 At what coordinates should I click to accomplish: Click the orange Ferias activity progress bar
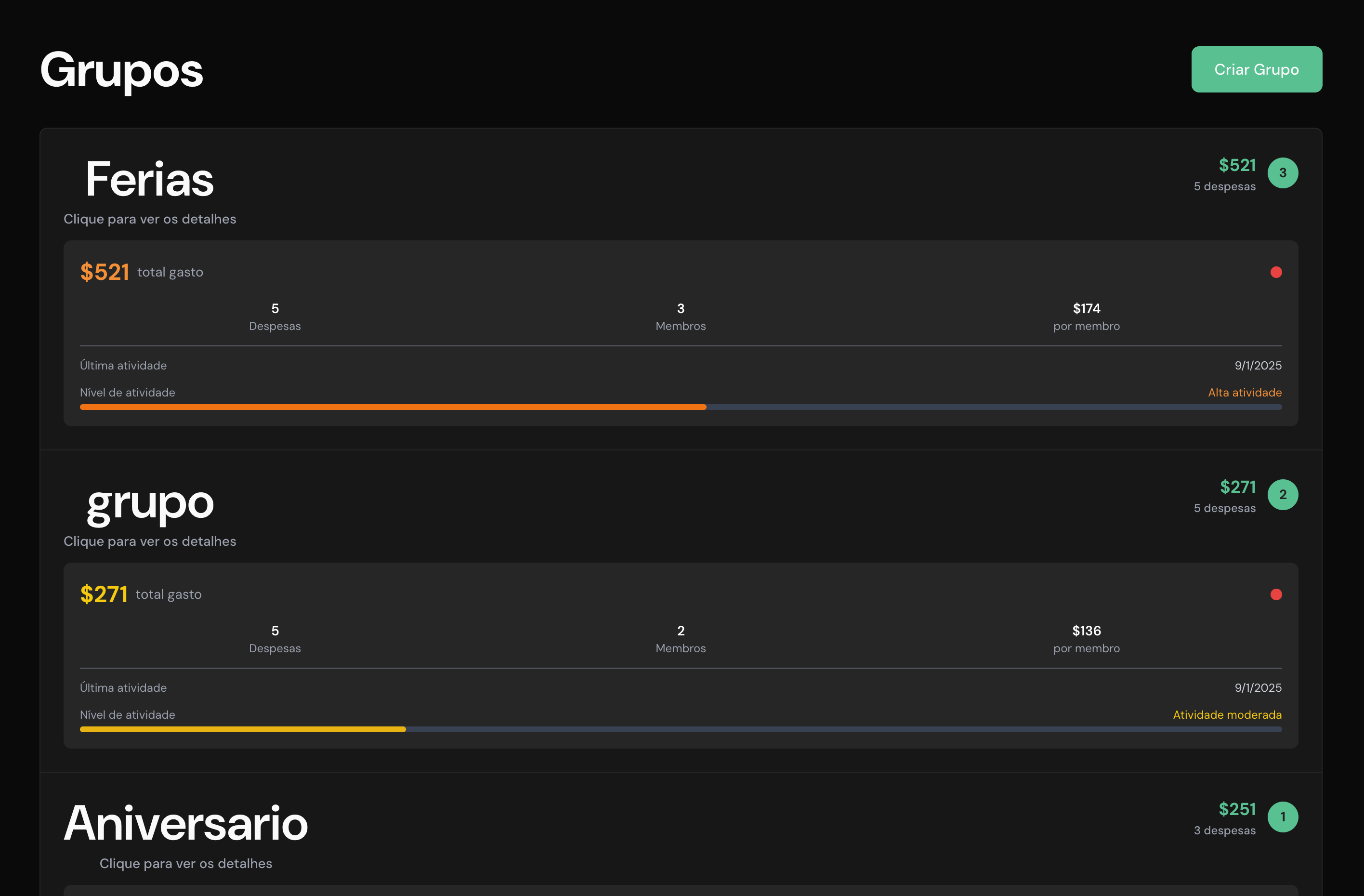pos(393,407)
